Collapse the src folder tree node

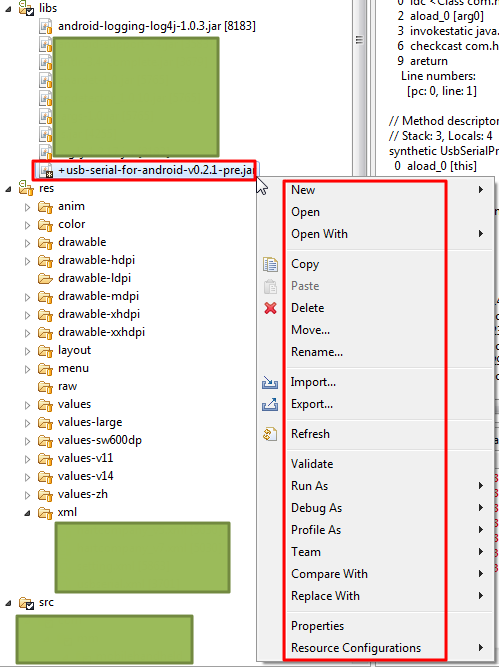(8, 604)
